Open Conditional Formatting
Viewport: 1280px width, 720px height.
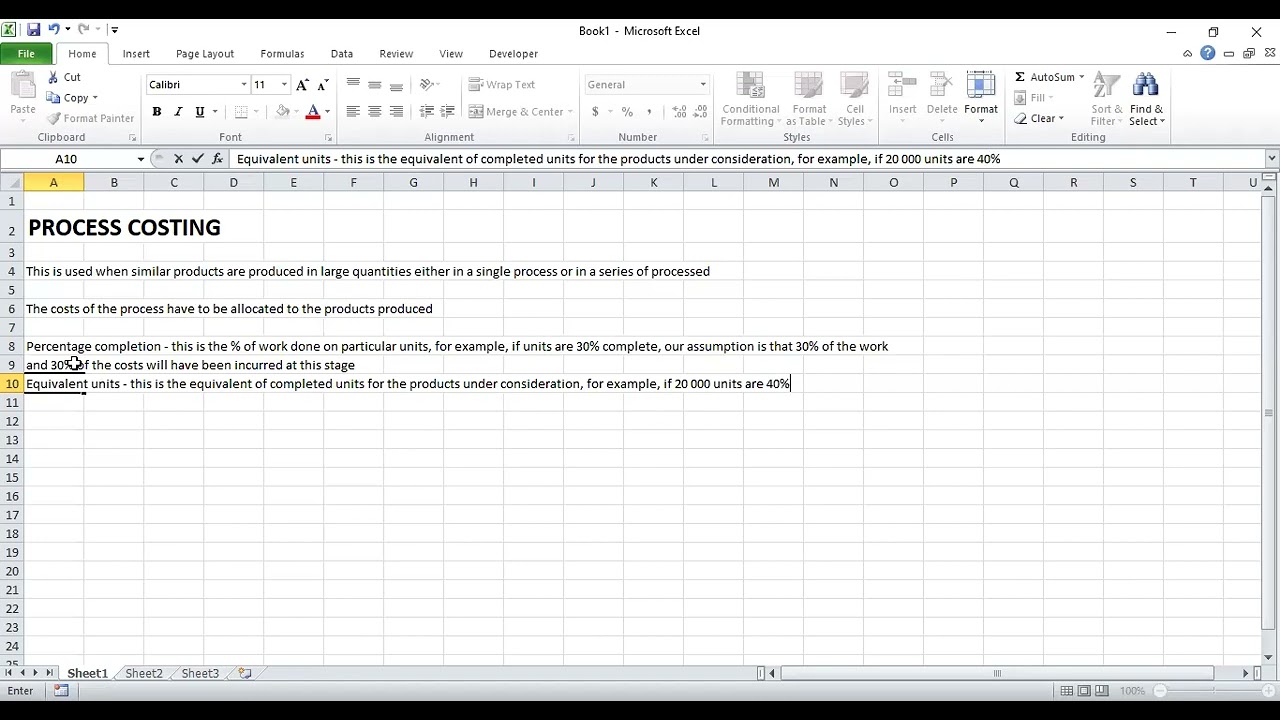pos(751,99)
